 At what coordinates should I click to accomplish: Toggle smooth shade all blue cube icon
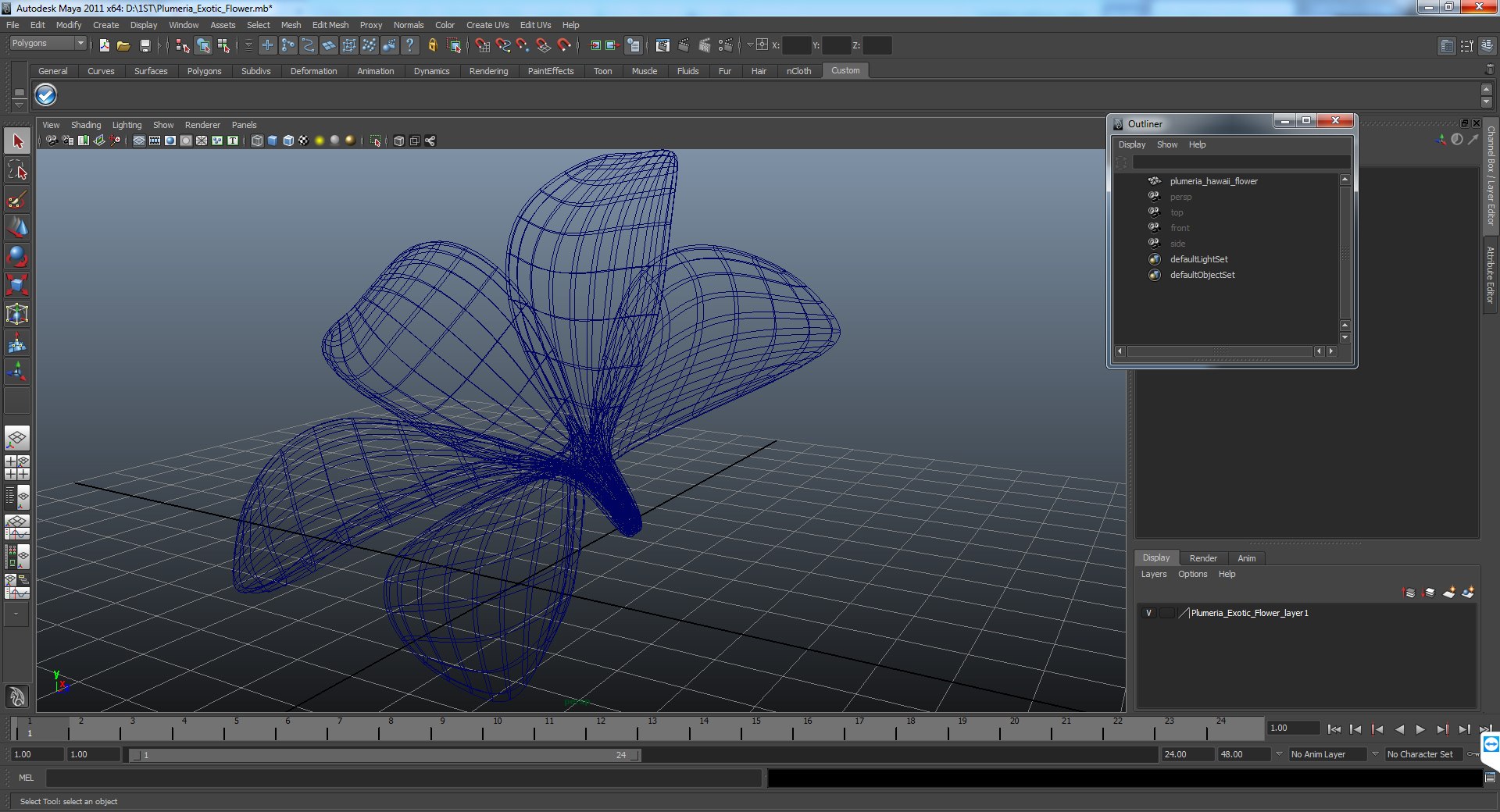[273, 141]
